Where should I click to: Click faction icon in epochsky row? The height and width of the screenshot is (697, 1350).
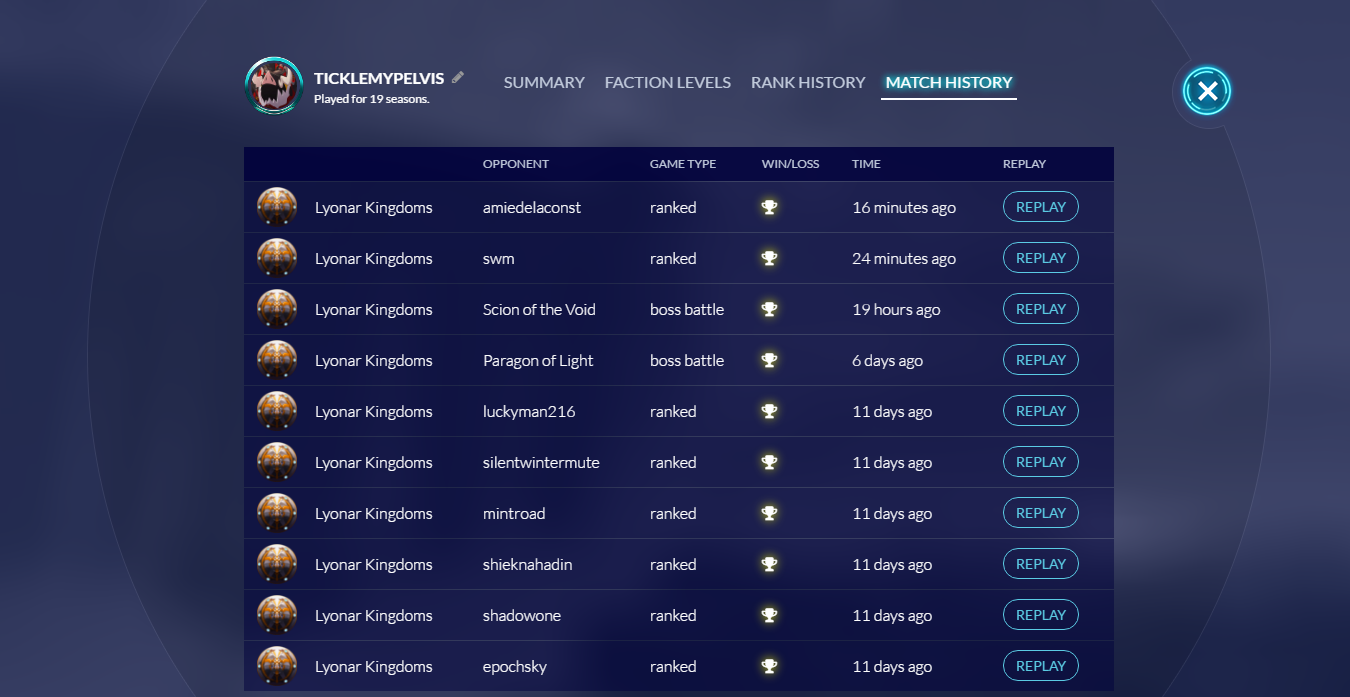(x=277, y=666)
